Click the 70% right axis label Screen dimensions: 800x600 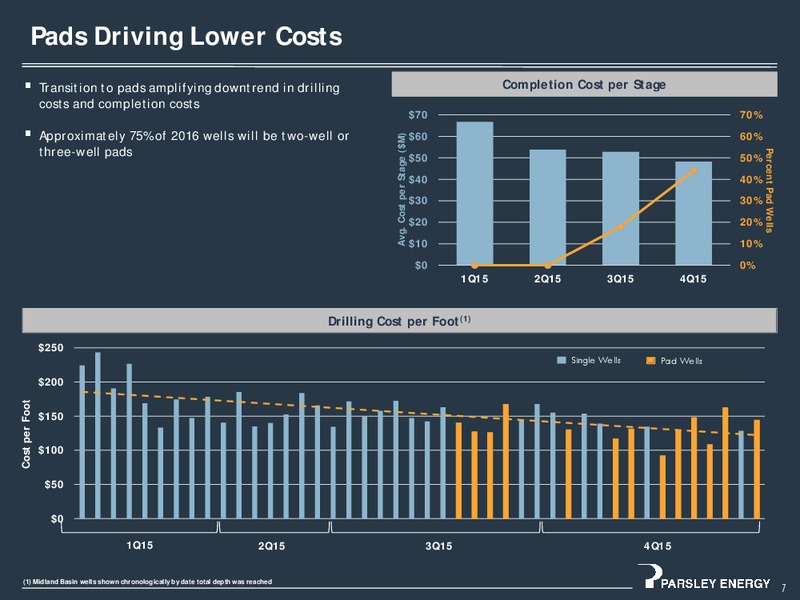751,115
